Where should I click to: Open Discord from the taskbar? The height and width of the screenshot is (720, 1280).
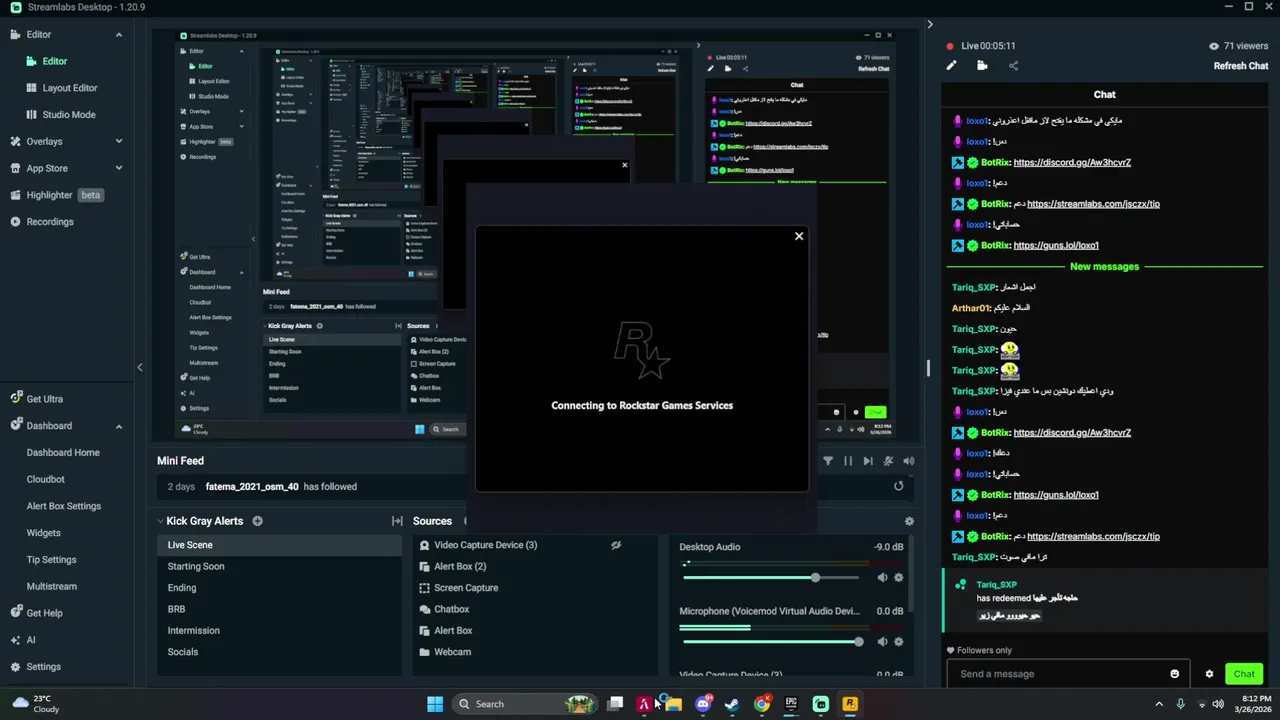click(703, 704)
